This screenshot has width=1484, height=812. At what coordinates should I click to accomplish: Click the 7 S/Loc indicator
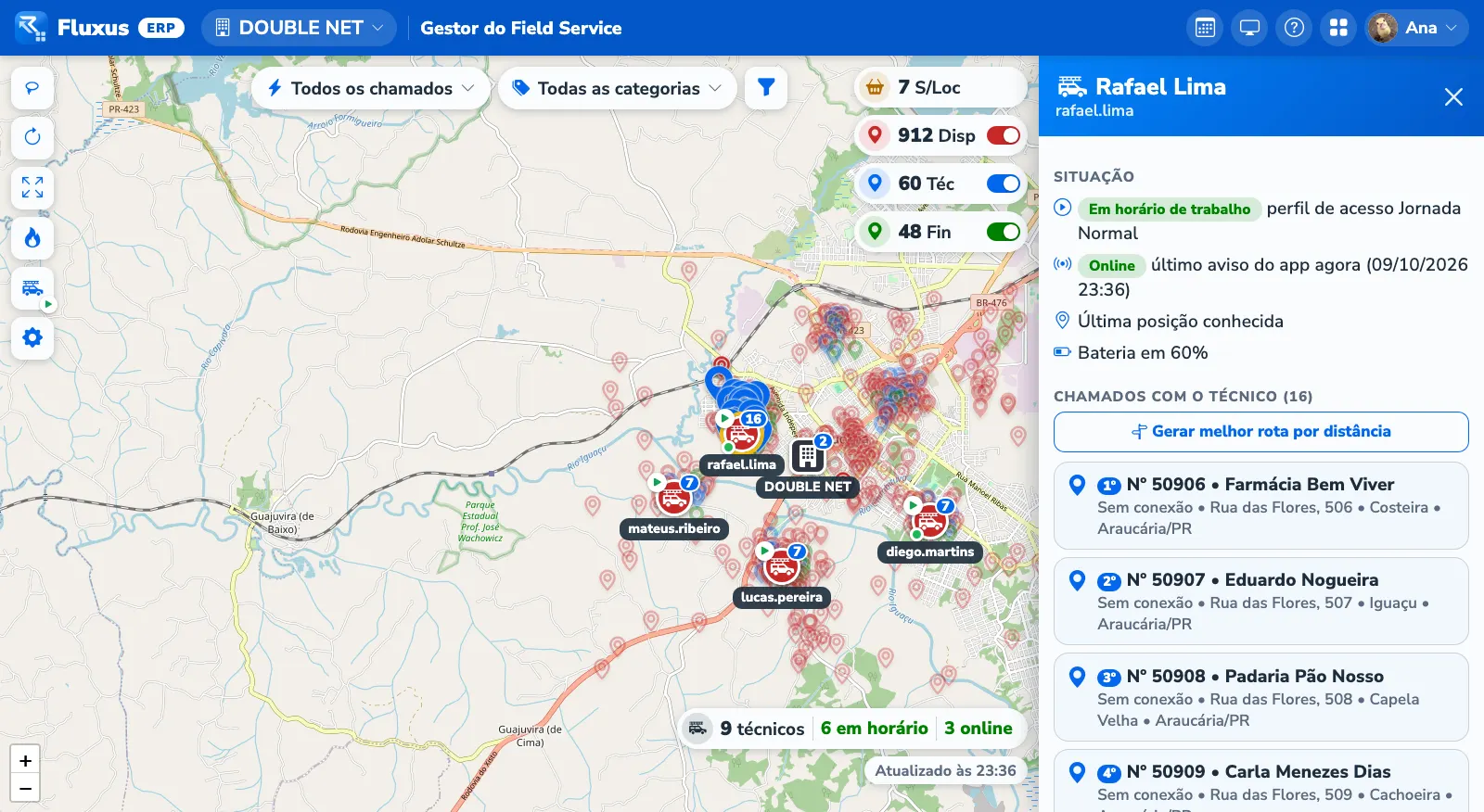coord(940,87)
